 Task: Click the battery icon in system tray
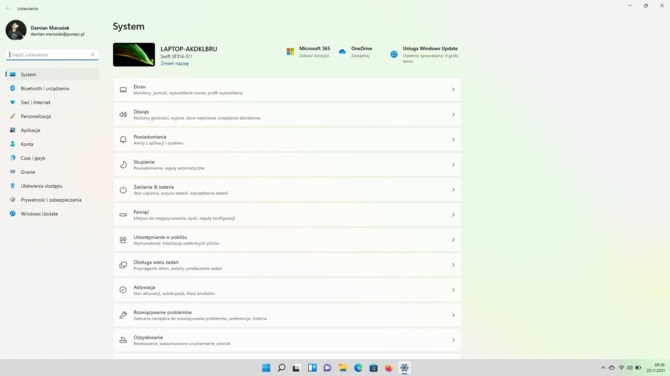638,368
